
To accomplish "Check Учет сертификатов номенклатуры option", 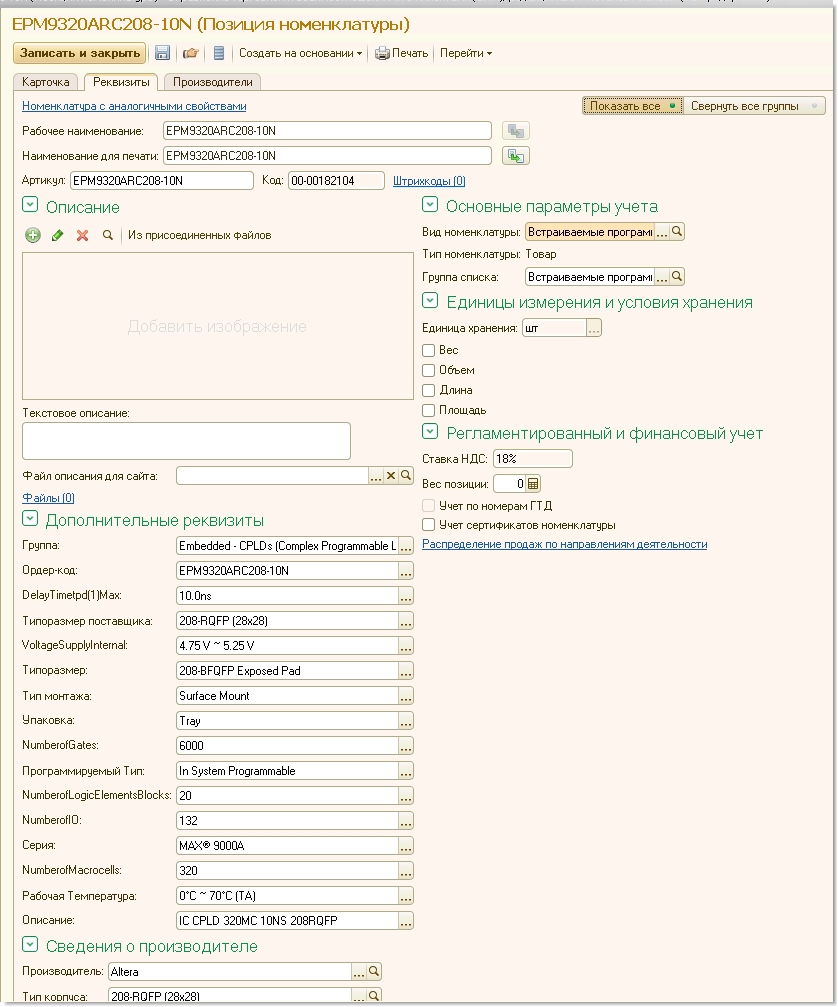I will pos(429,524).
